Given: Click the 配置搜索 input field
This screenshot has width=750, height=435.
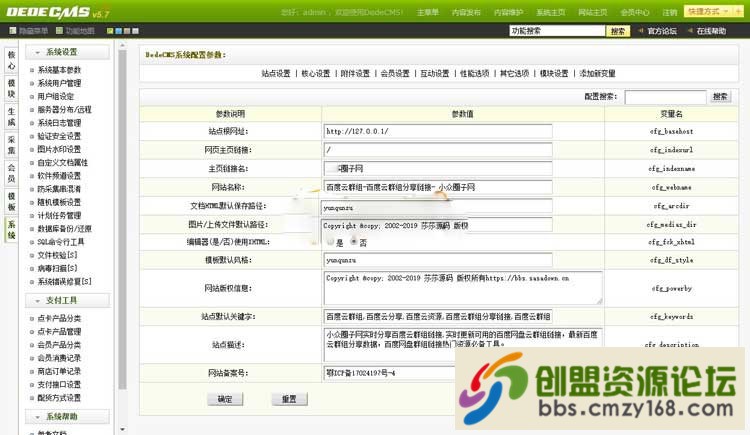Looking at the screenshot, I should pos(665,97).
